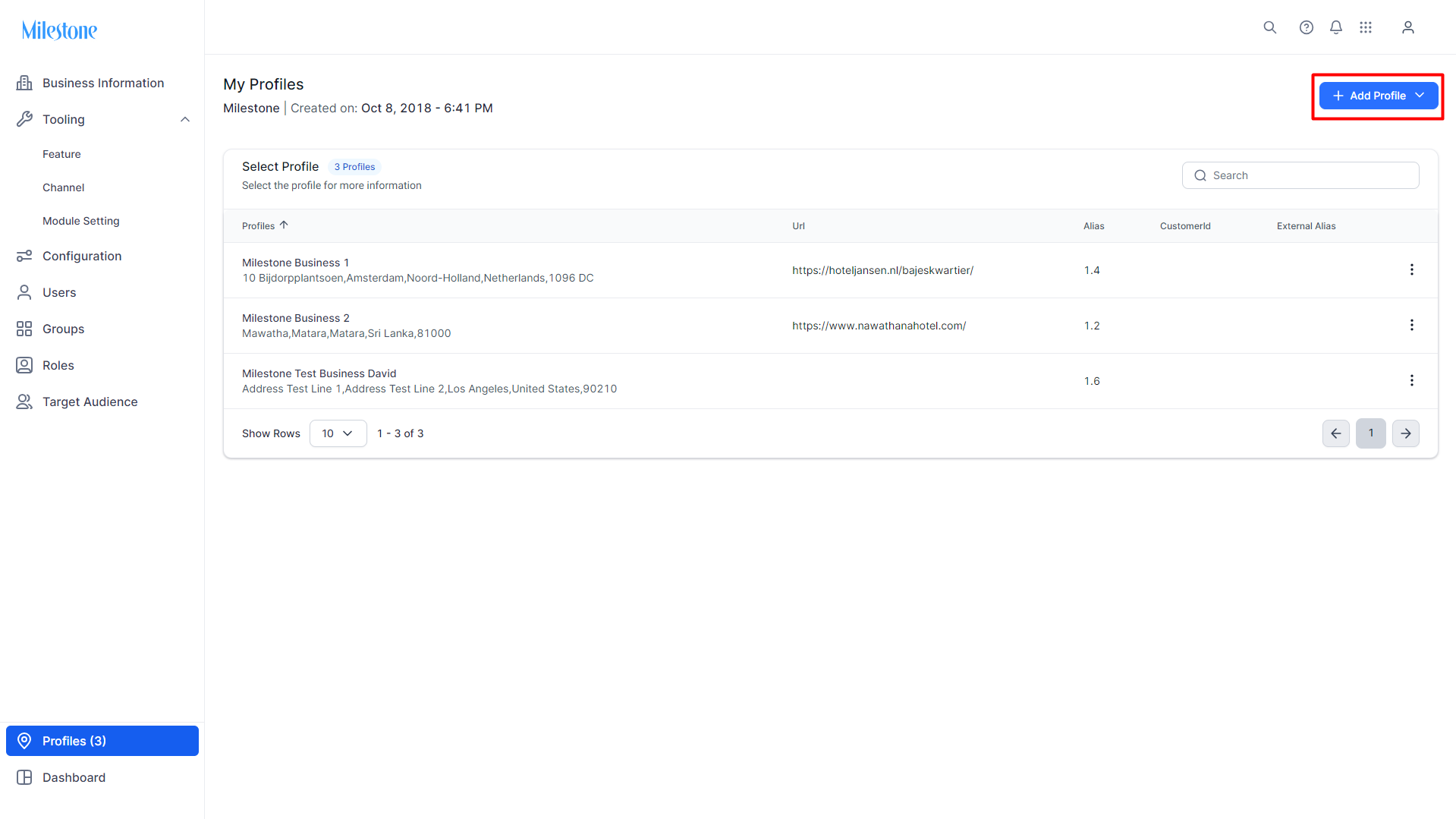Click the 3 Profiles count badge

(x=354, y=167)
